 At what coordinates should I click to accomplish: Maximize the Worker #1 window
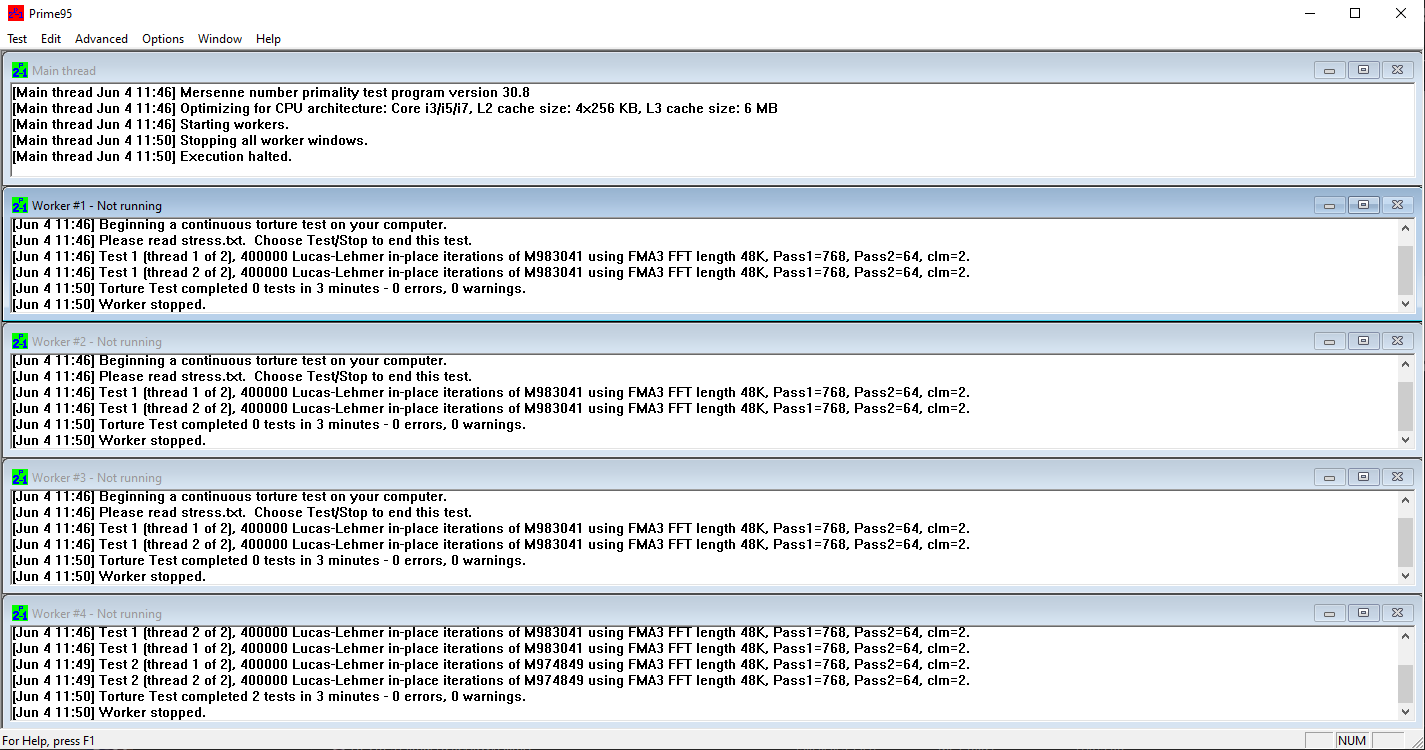coord(1363,205)
